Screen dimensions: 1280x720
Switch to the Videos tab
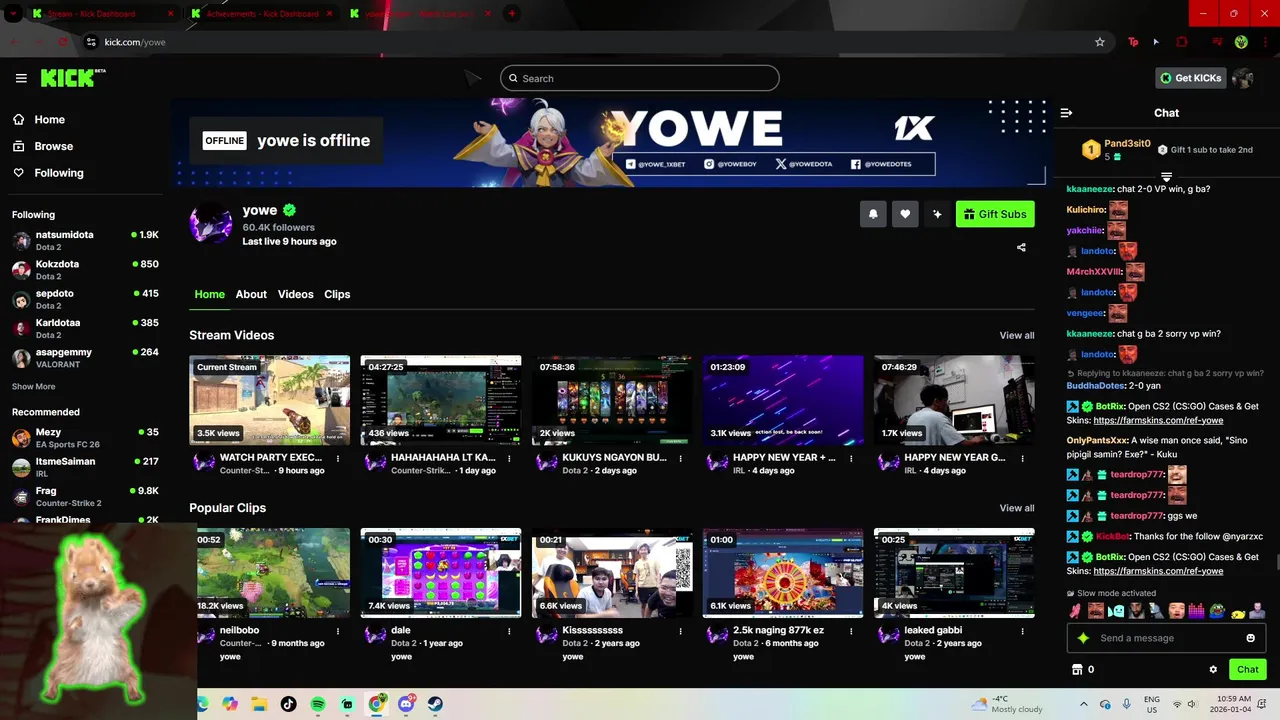(296, 294)
